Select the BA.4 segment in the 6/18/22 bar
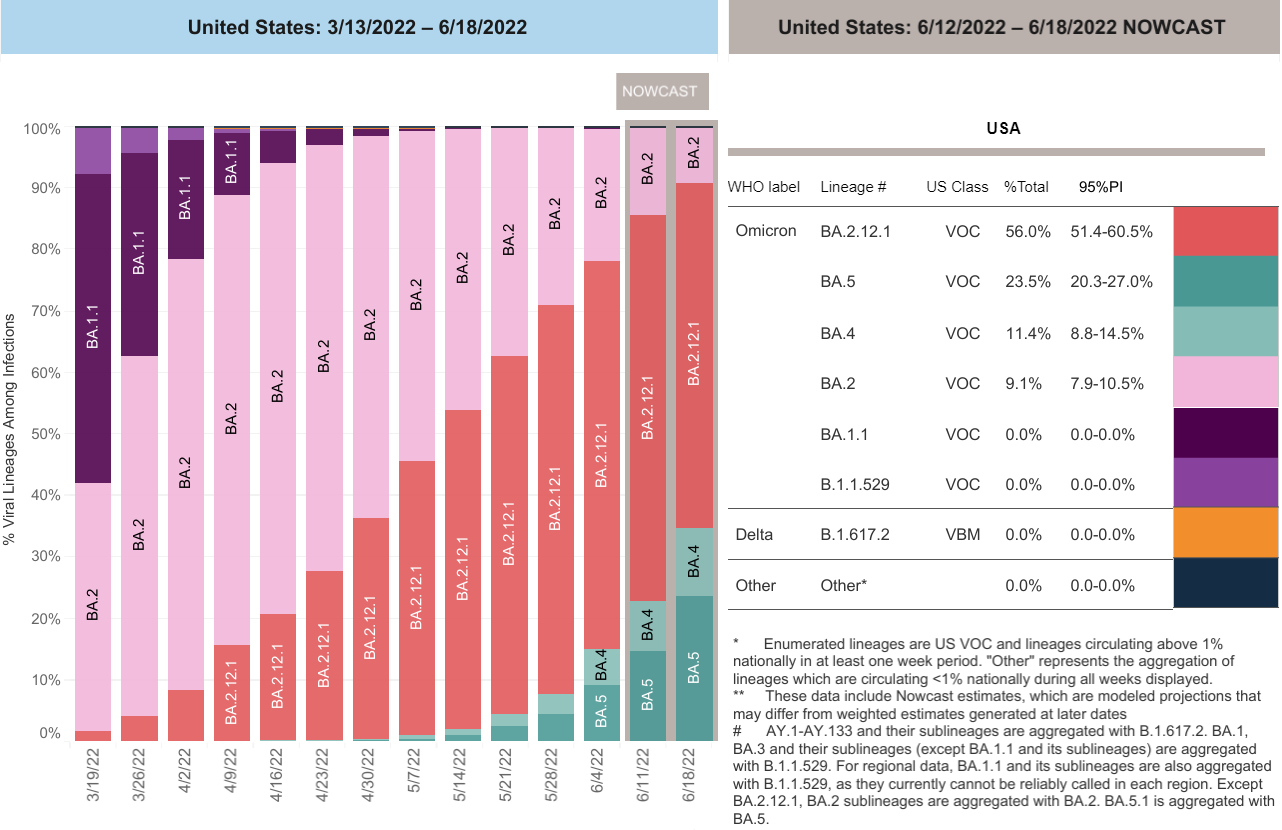The width and height of the screenshot is (1282, 830). pyautogui.click(x=695, y=562)
